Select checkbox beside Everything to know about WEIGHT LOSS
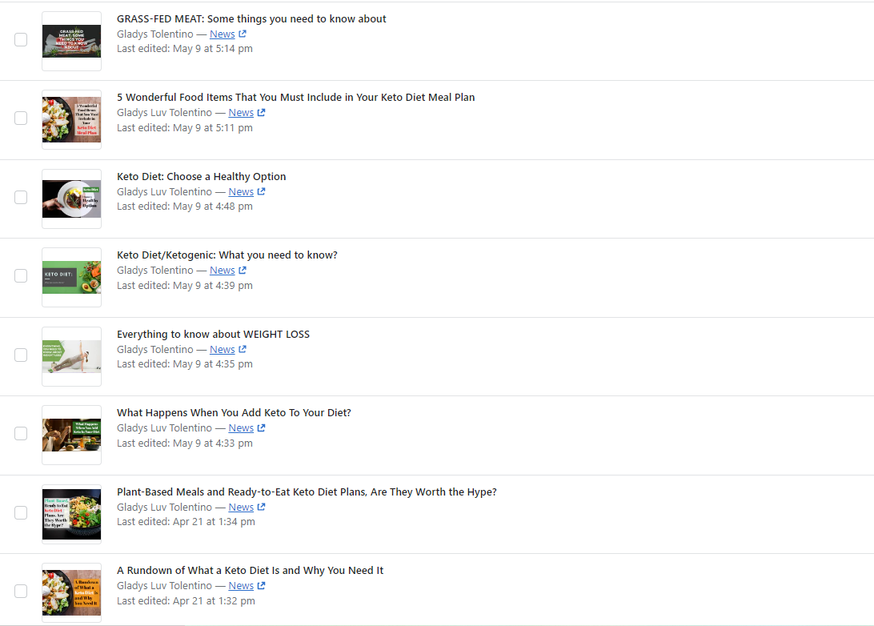Viewport: 874px width, 626px height. pyautogui.click(x=21, y=355)
